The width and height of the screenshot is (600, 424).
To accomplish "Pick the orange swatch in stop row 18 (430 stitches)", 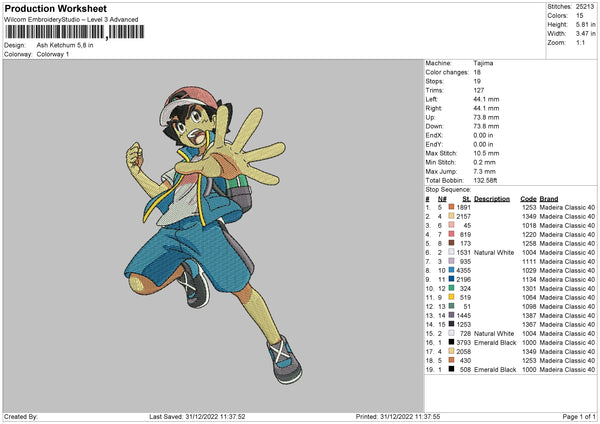I will 451,360.
